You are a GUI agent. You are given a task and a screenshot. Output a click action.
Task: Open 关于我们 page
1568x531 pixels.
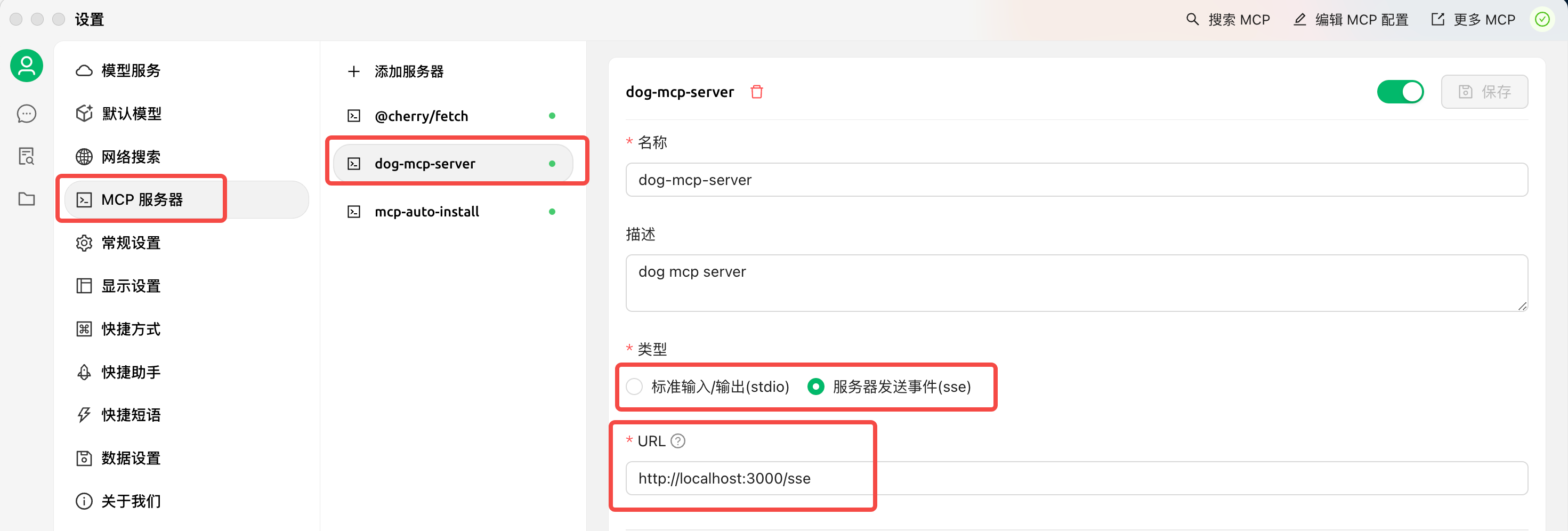[x=186, y=501]
